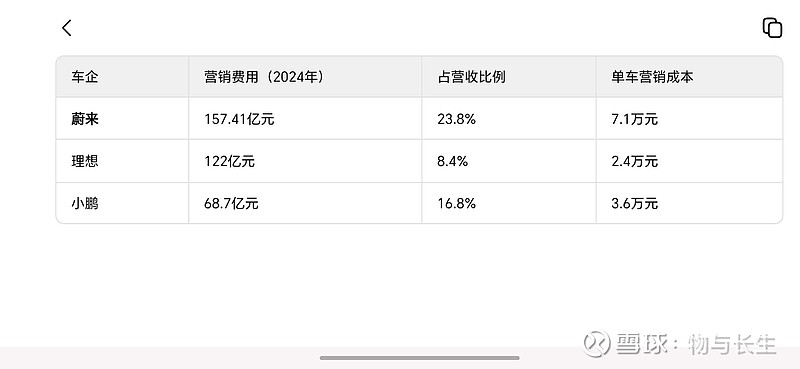Image resolution: width=800 pixels, height=369 pixels.
Task: Select the 车企 column header
Action: click(x=85, y=77)
